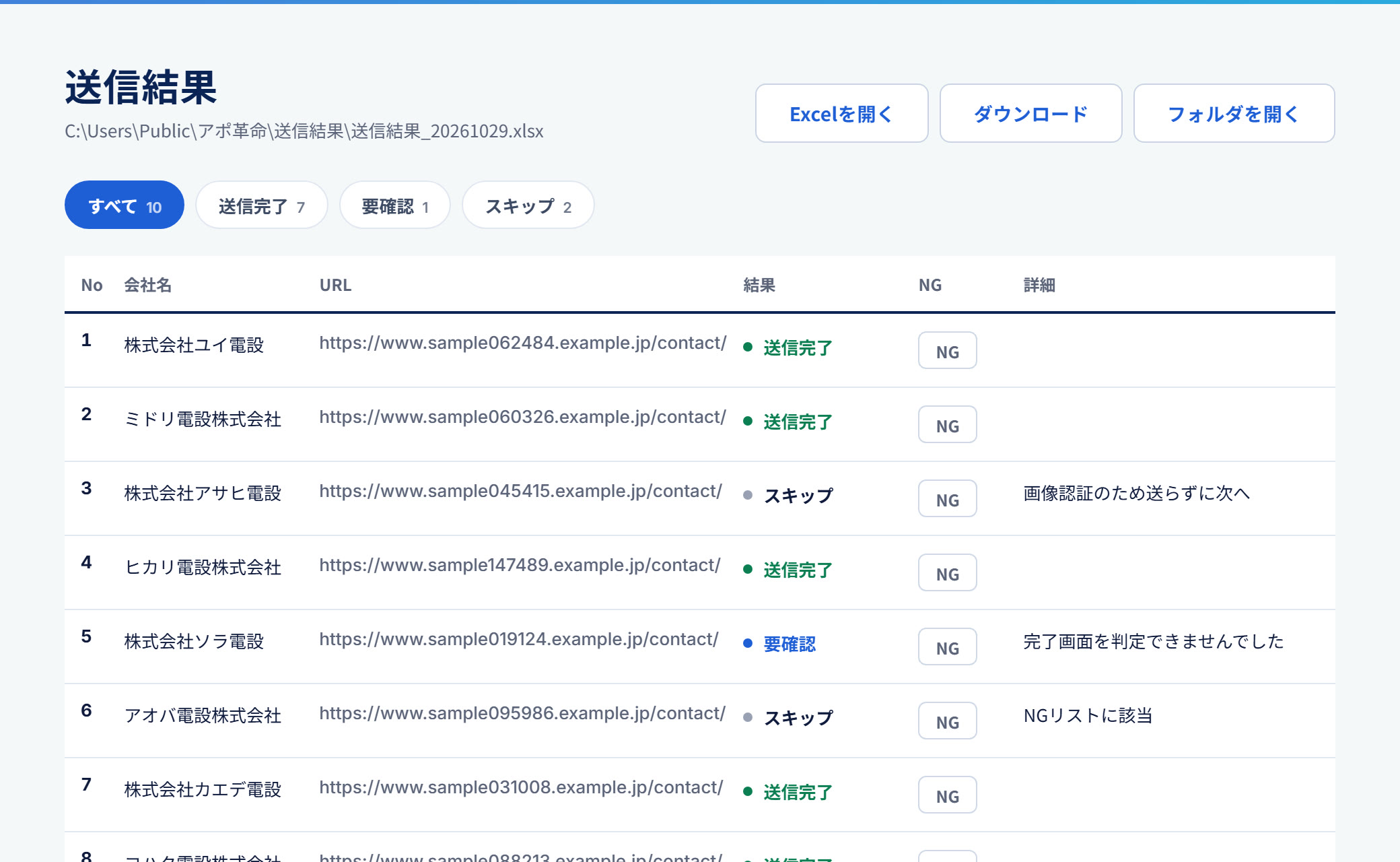
Task: Open URL sample062484 contact link
Action: pyautogui.click(x=523, y=343)
